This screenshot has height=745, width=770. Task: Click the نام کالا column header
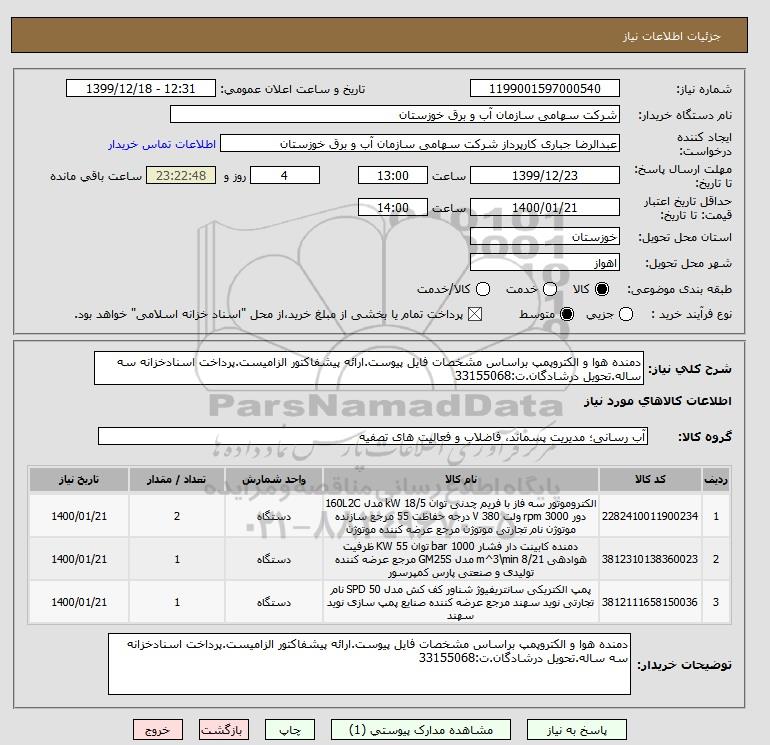pos(461,479)
